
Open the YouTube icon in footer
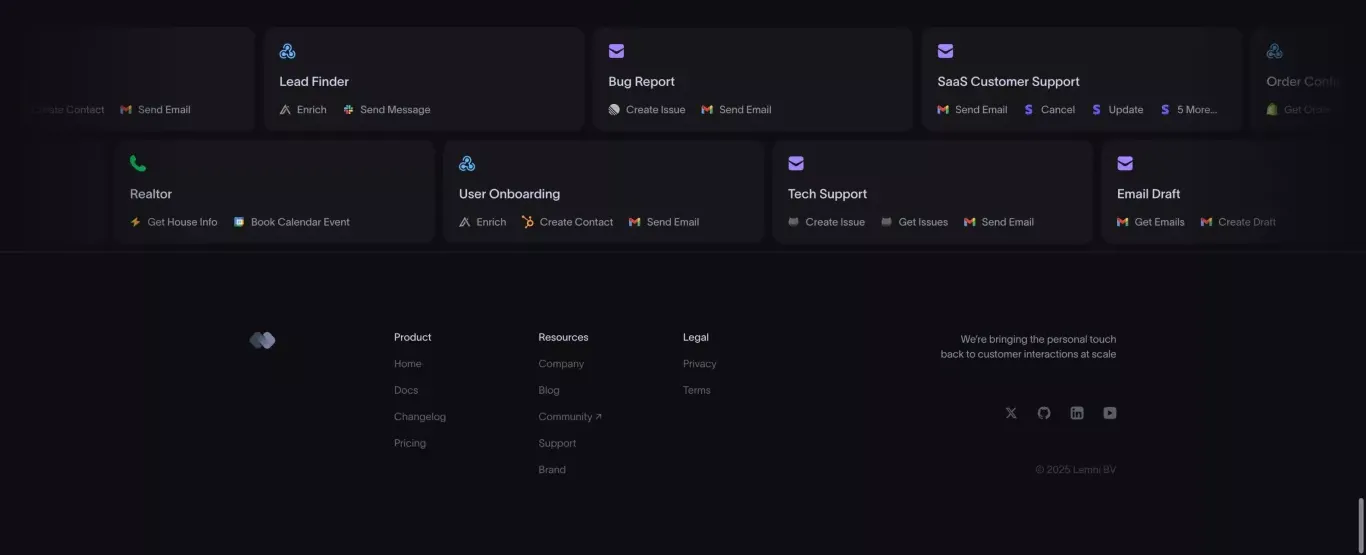coord(1110,413)
